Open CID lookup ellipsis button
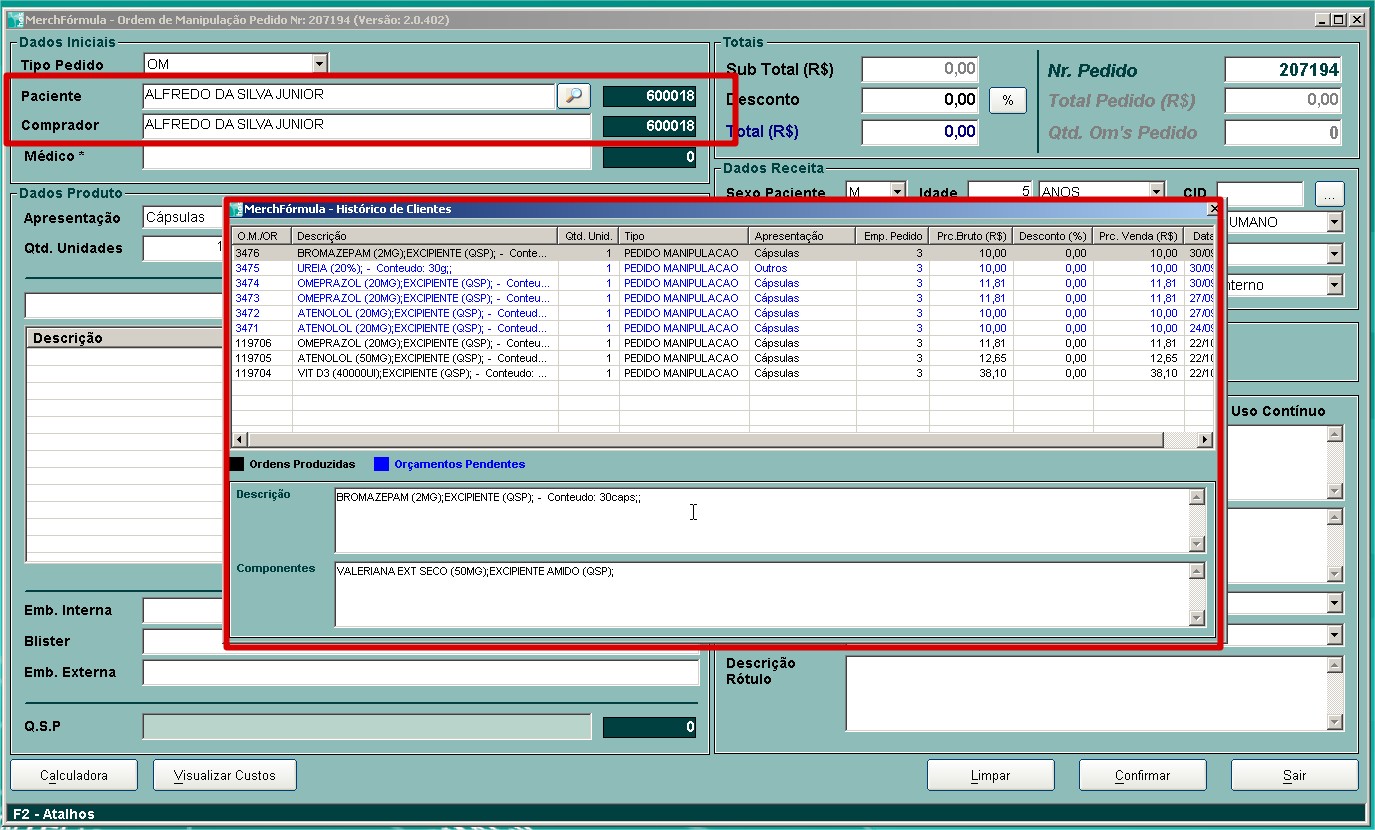 pos(1329,193)
